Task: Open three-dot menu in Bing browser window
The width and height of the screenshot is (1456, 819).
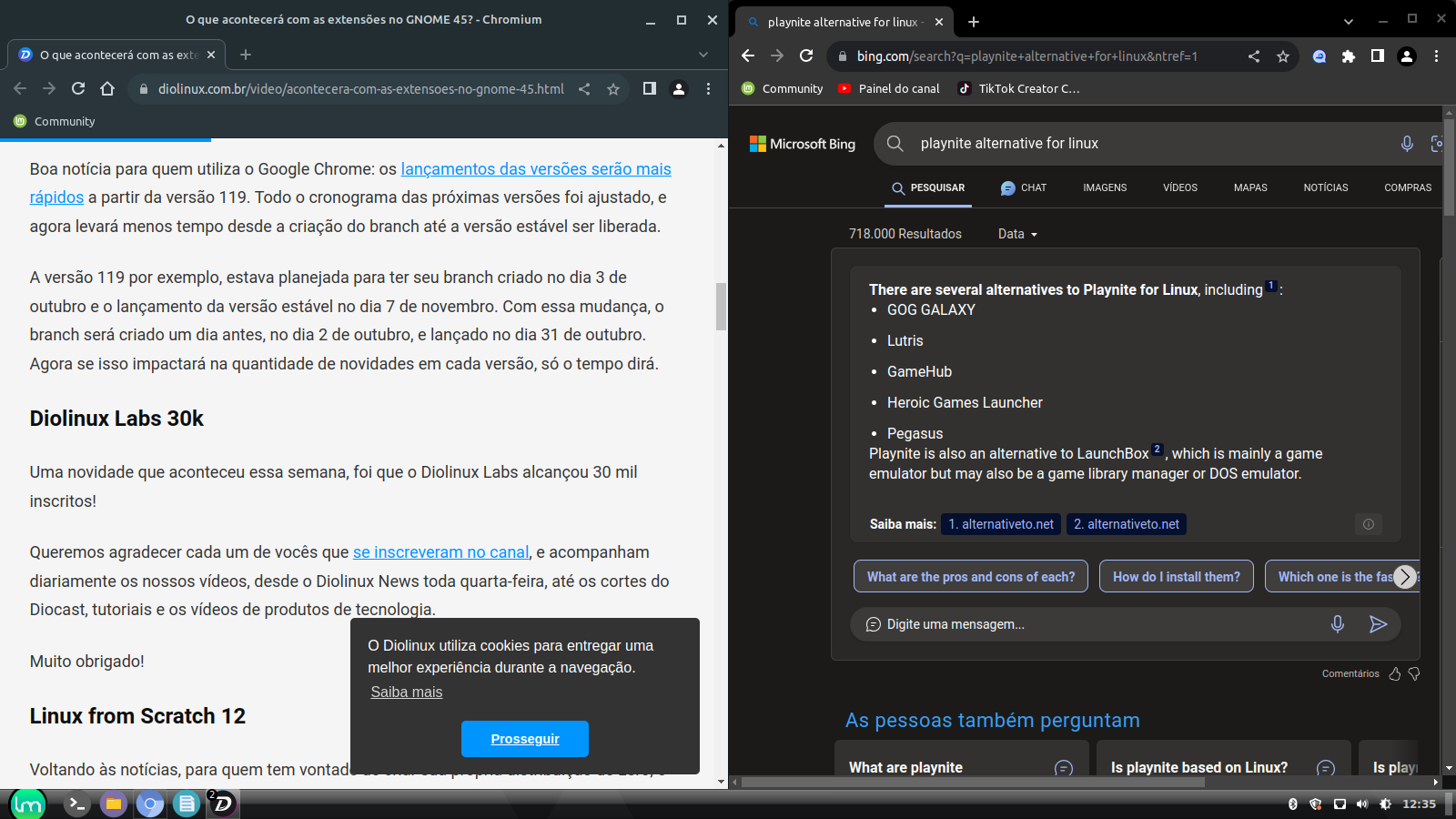Action: (x=1436, y=56)
